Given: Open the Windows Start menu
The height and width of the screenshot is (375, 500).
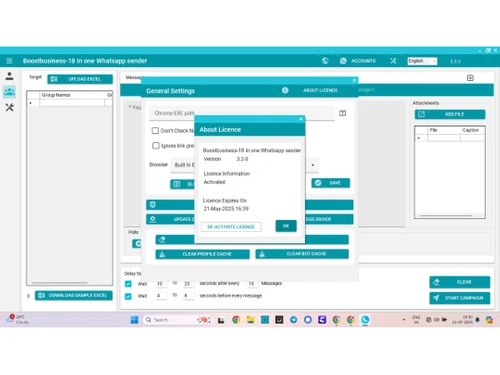Looking at the screenshot, I should coord(134,320).
